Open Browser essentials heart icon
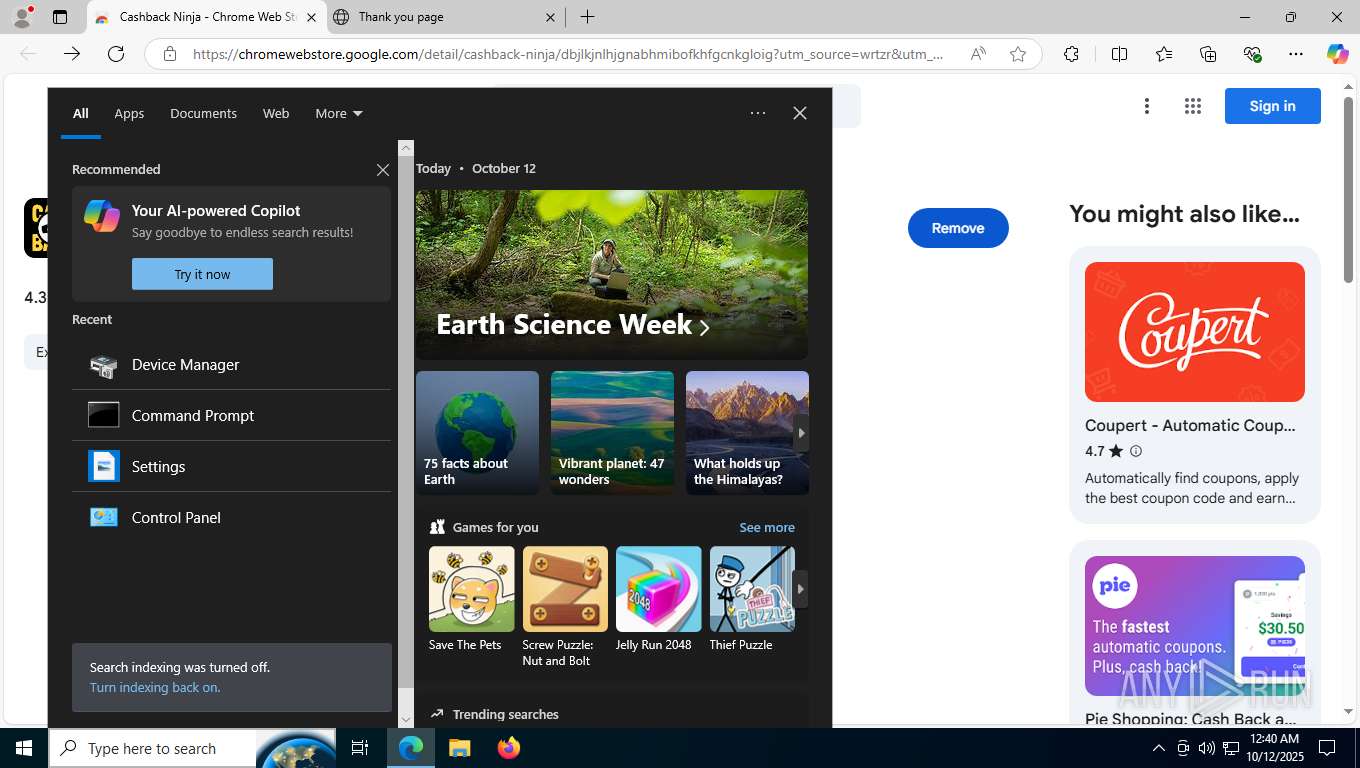Viewport: 1360px width, 768px height. click(x=1253, y=54)
